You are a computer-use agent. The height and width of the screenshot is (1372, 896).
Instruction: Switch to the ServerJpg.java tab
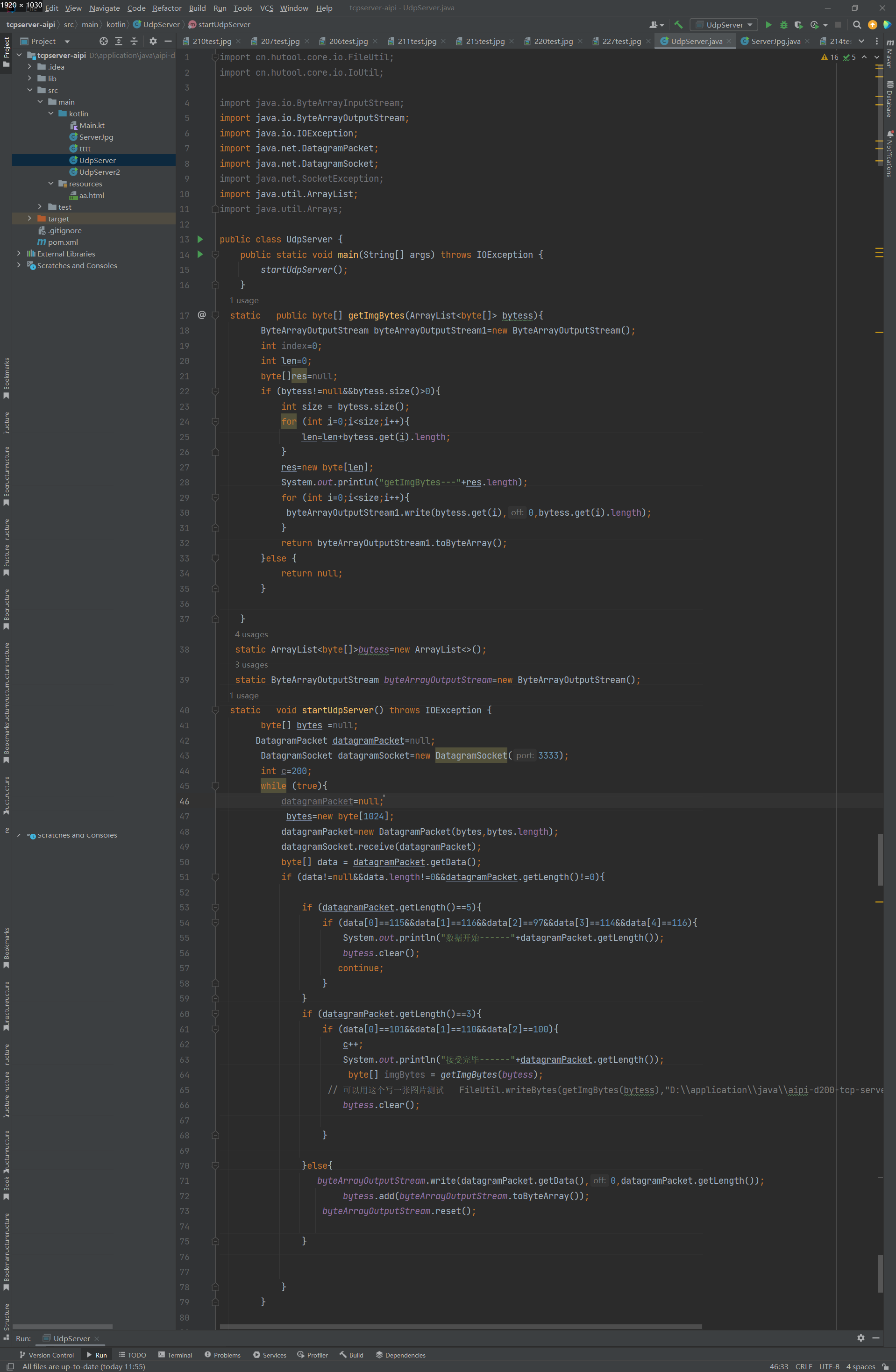click(x=775, y=41)
